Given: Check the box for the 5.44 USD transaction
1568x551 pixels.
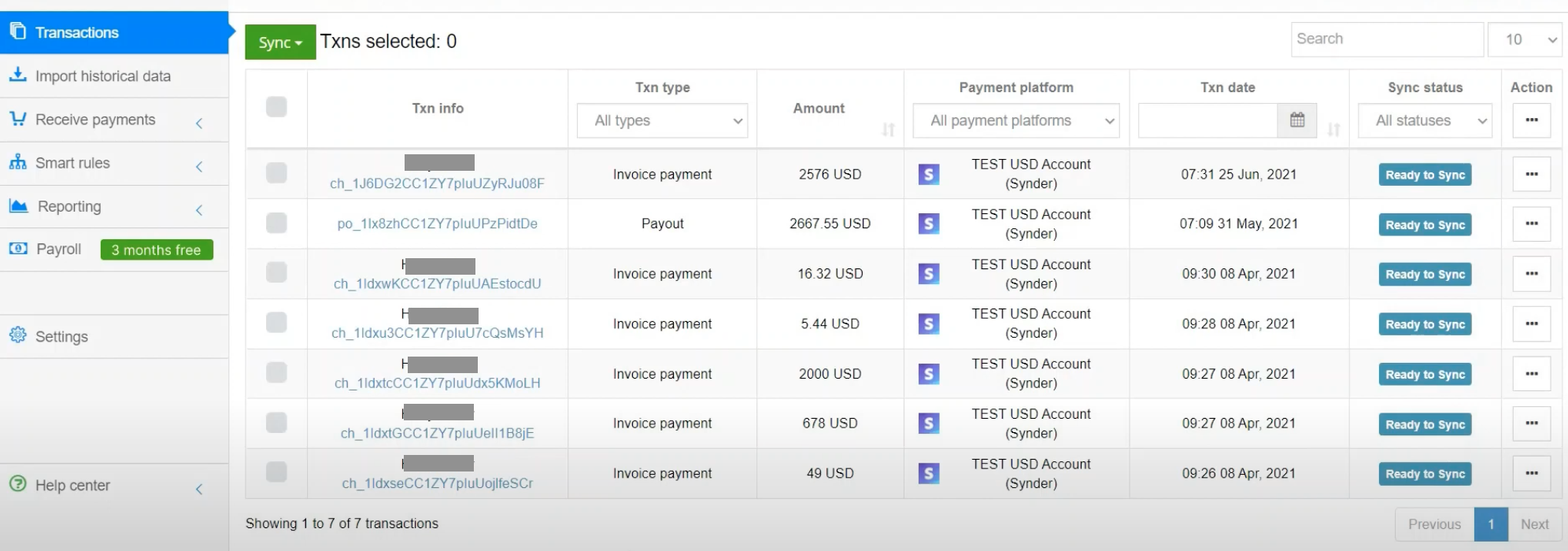Looking at the screenshot, I should pos(276,322).
